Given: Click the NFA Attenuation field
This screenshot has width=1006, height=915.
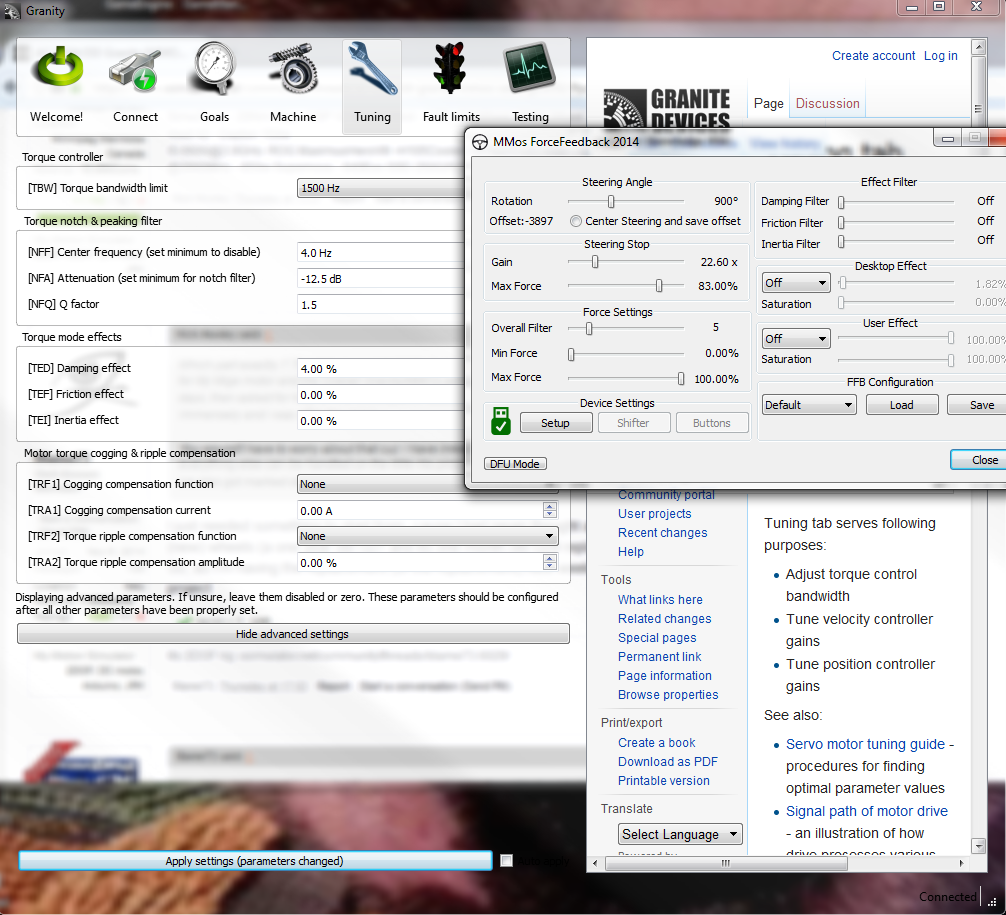Looking at the screenshot, I should [x=381, y=278].
